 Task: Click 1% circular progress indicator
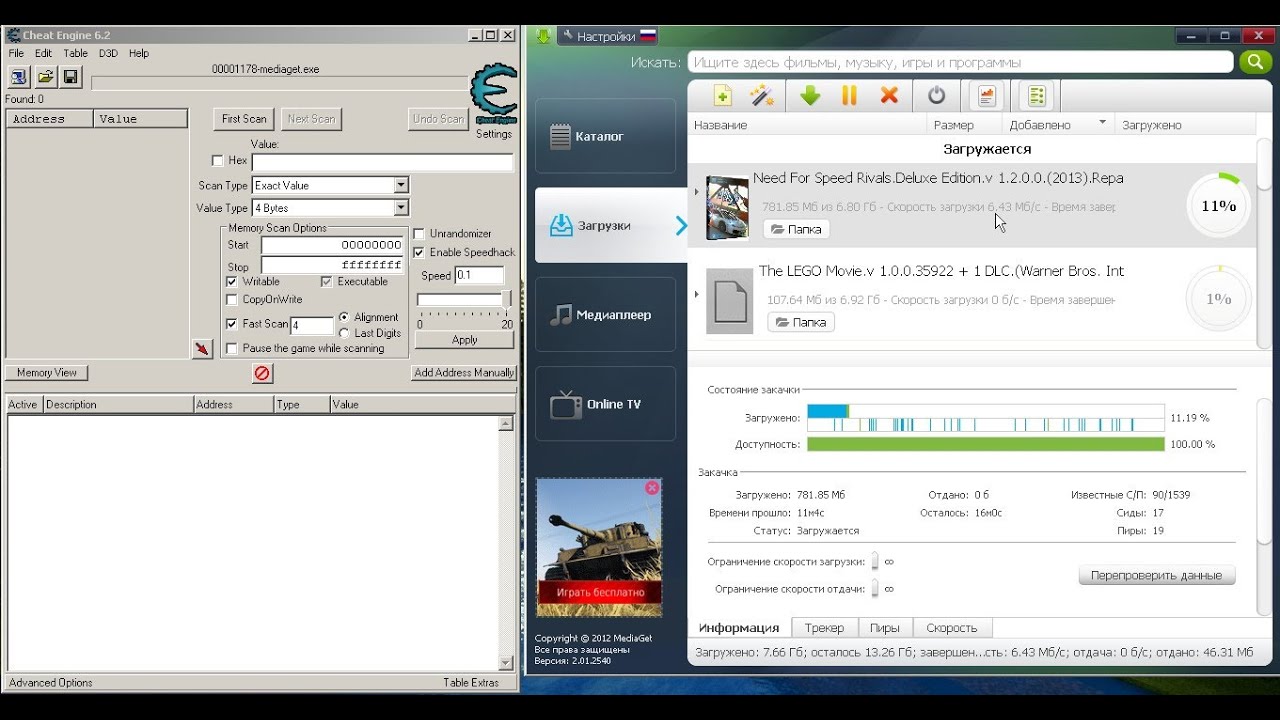pyautogui.click(x=1218, y=299)
